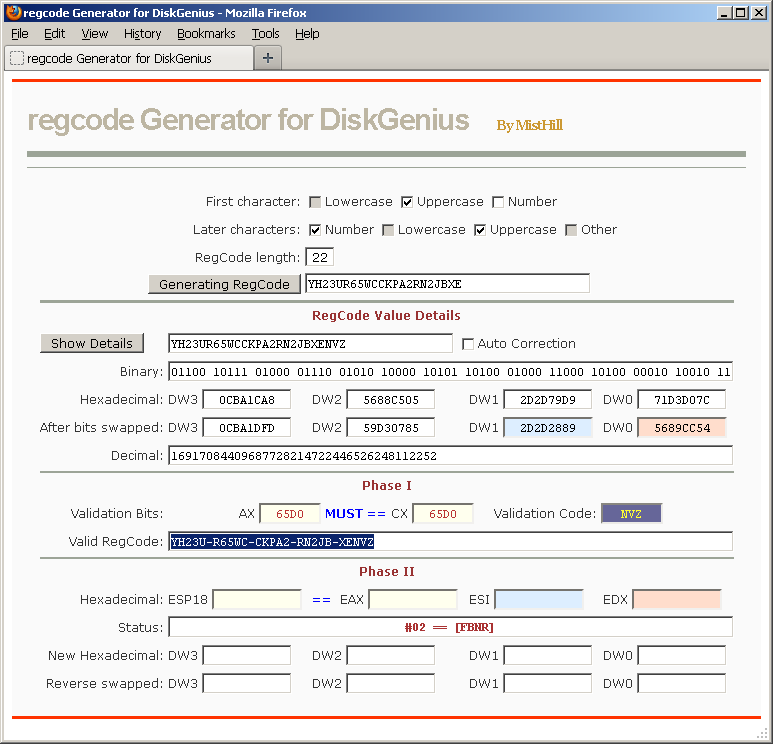Focus the pink EDX field
The width and height of the screenshot is (773, 744).
click(x=677, y=600)
